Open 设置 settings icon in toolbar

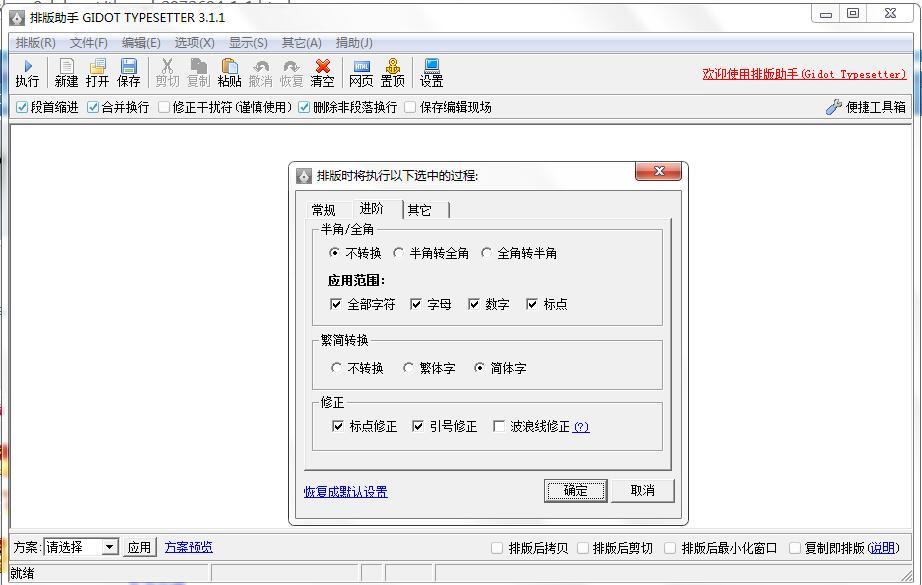pos(431,73)
